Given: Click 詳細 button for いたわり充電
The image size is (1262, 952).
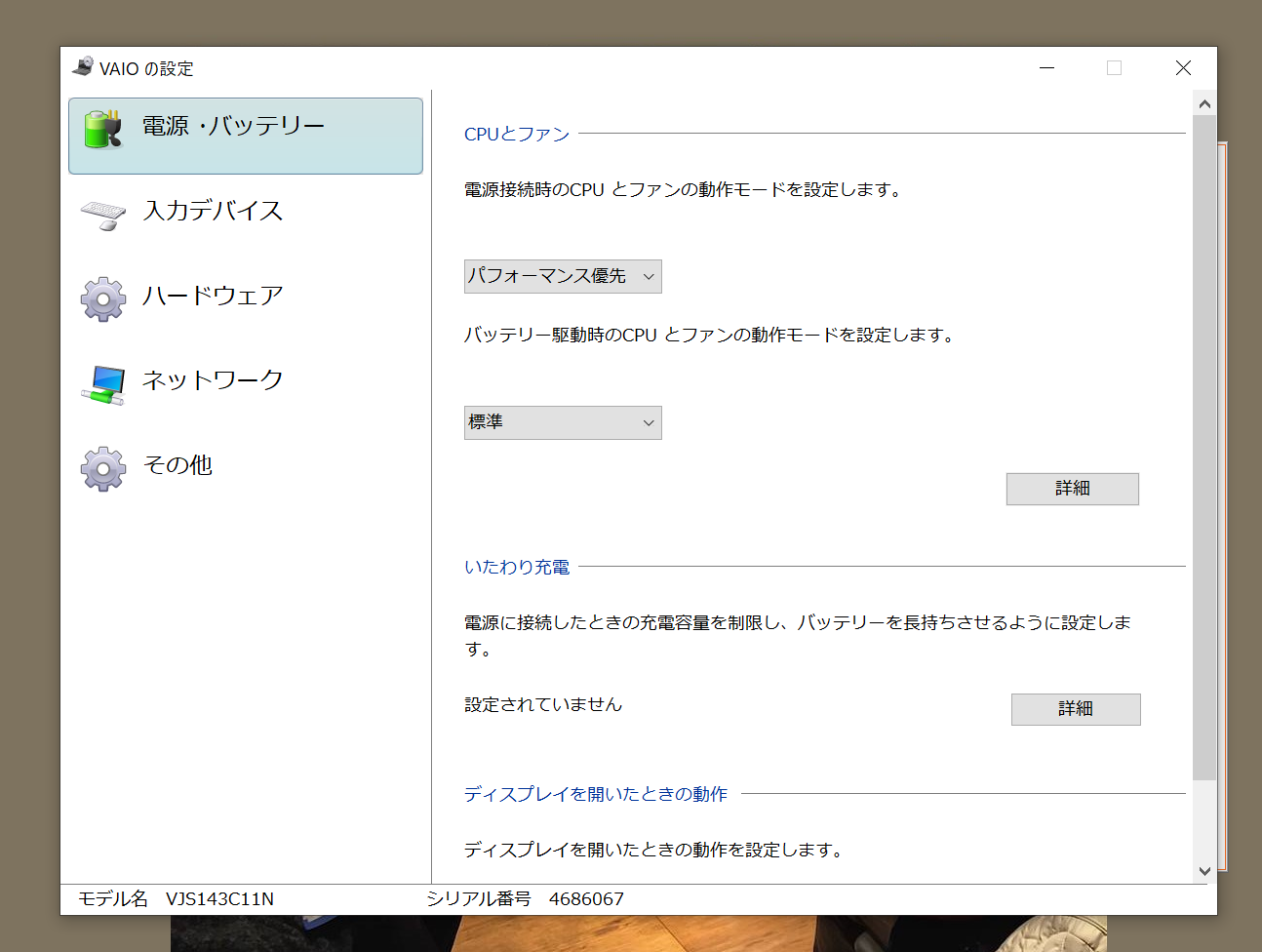Looking at the screenshot, I should coord(1075,709).
